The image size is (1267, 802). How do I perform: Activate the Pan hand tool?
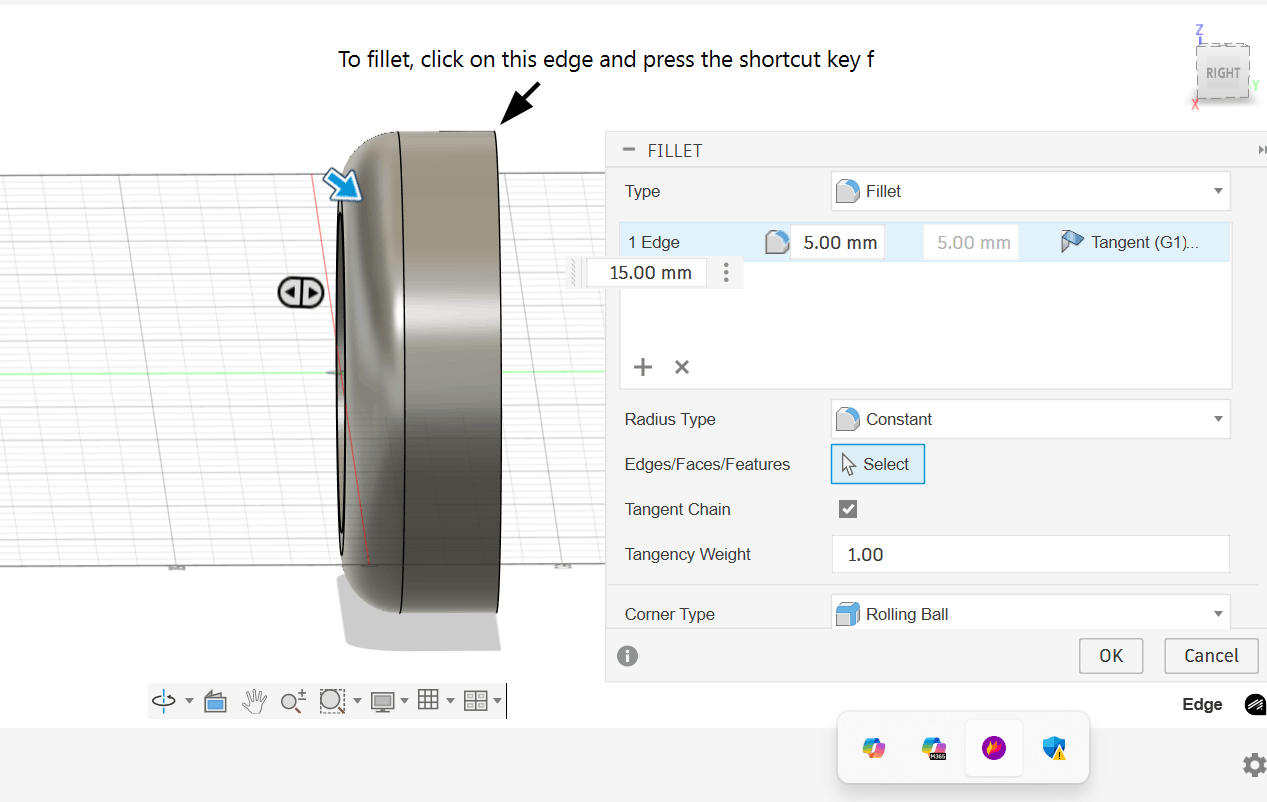(x=254, y=702)
